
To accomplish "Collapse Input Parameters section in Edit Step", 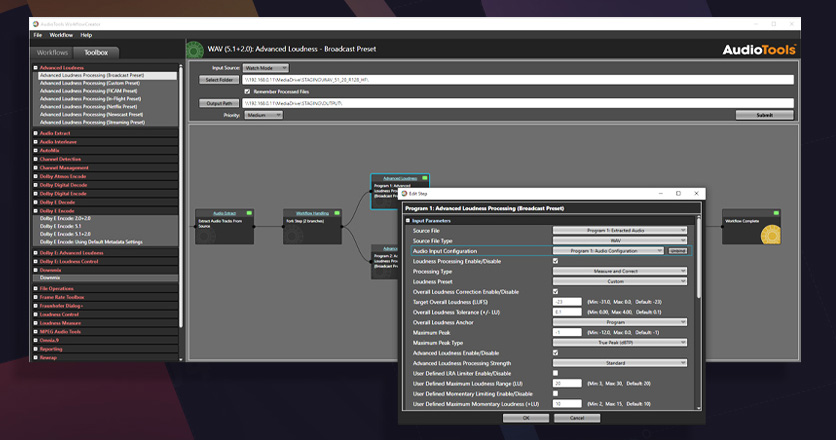I will (408, 221).
